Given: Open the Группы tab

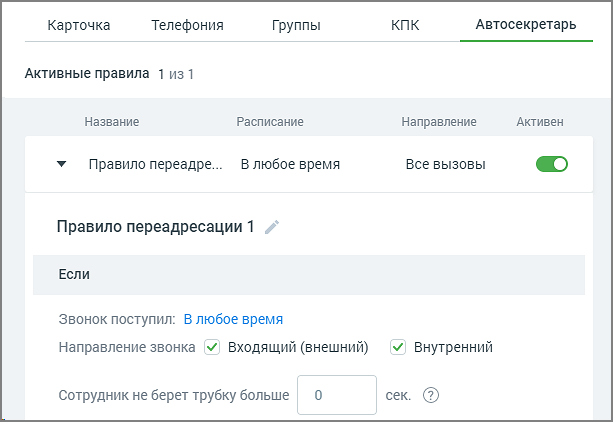Looking at the screenshot, I should [296, 25].
